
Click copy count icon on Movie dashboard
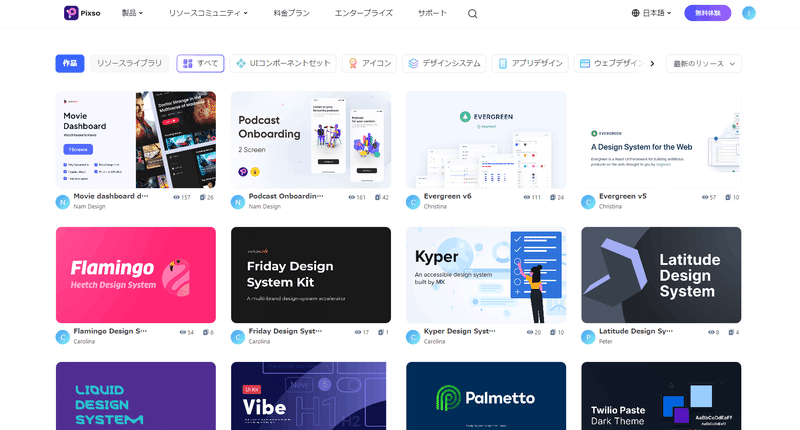pos(203,197)
